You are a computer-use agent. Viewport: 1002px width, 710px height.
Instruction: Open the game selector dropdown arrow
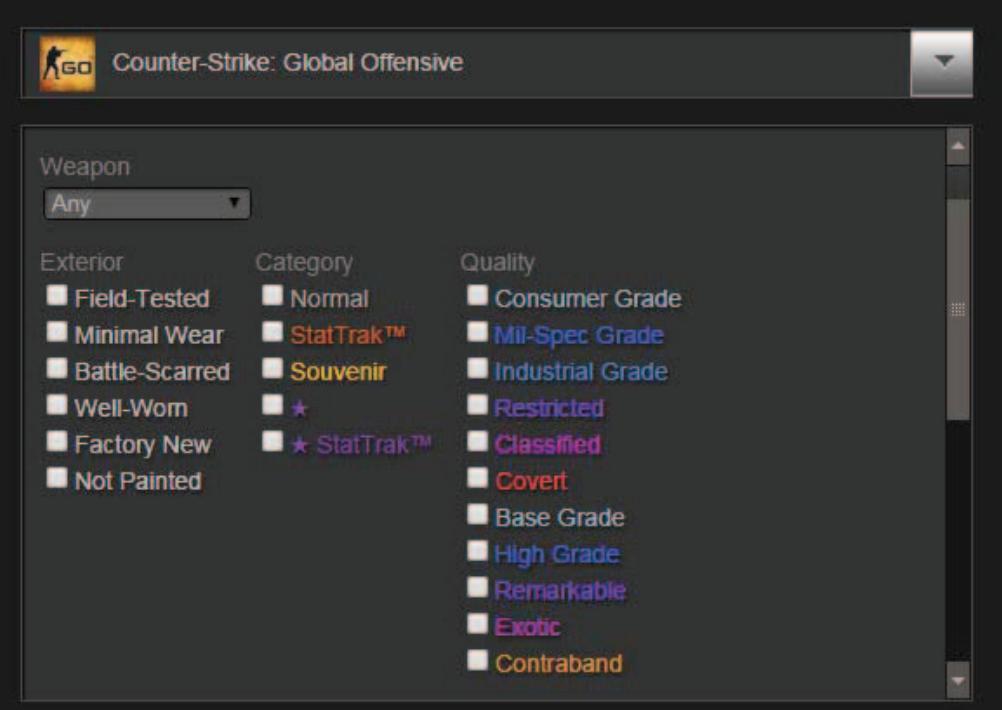tap(941, 63)
